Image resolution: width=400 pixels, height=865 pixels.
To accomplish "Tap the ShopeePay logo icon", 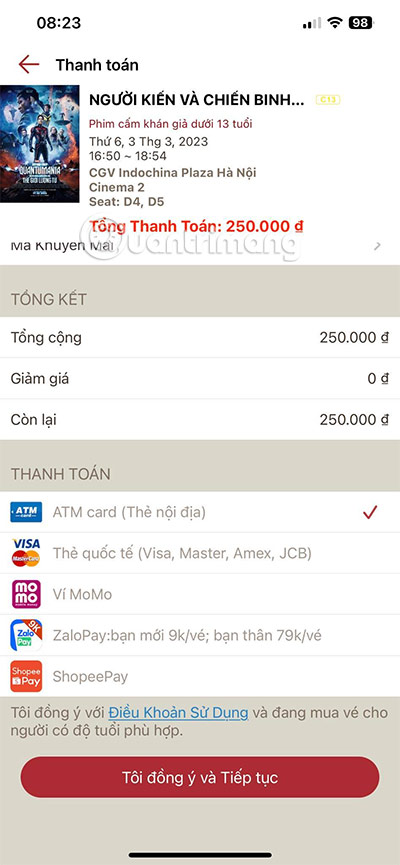I will (26, 676).
